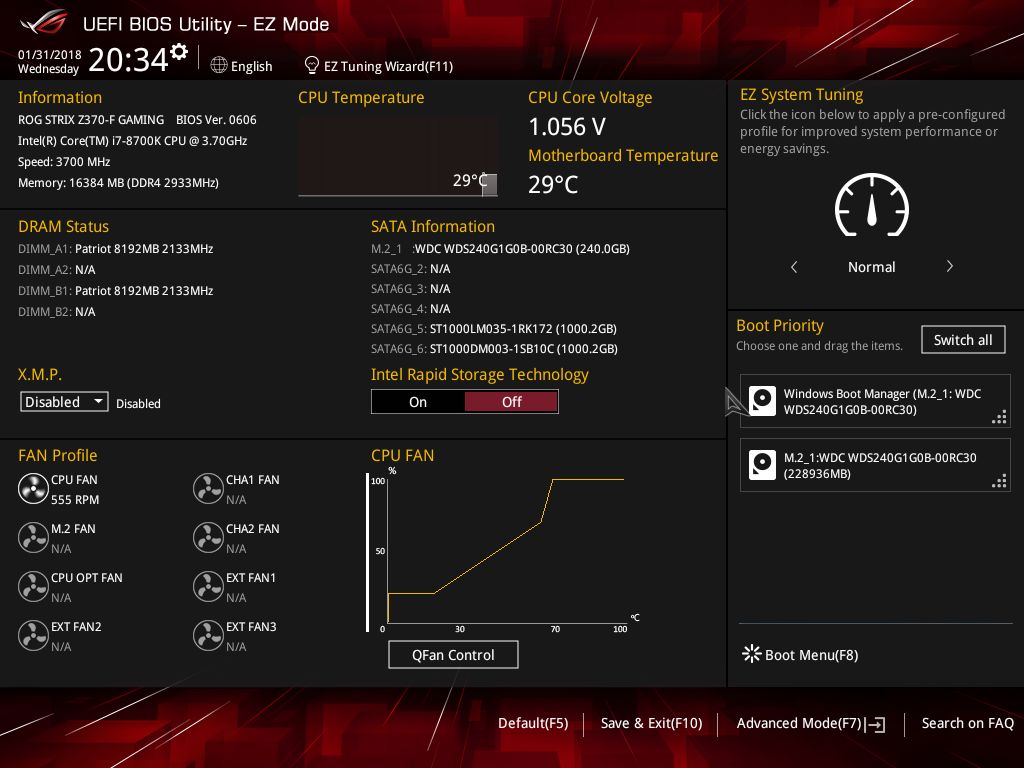The height and width of the screenshot is (768, 1024).
Task: Click the BIOS Ver. 0606 text
Action: click(x=216, y=120)
